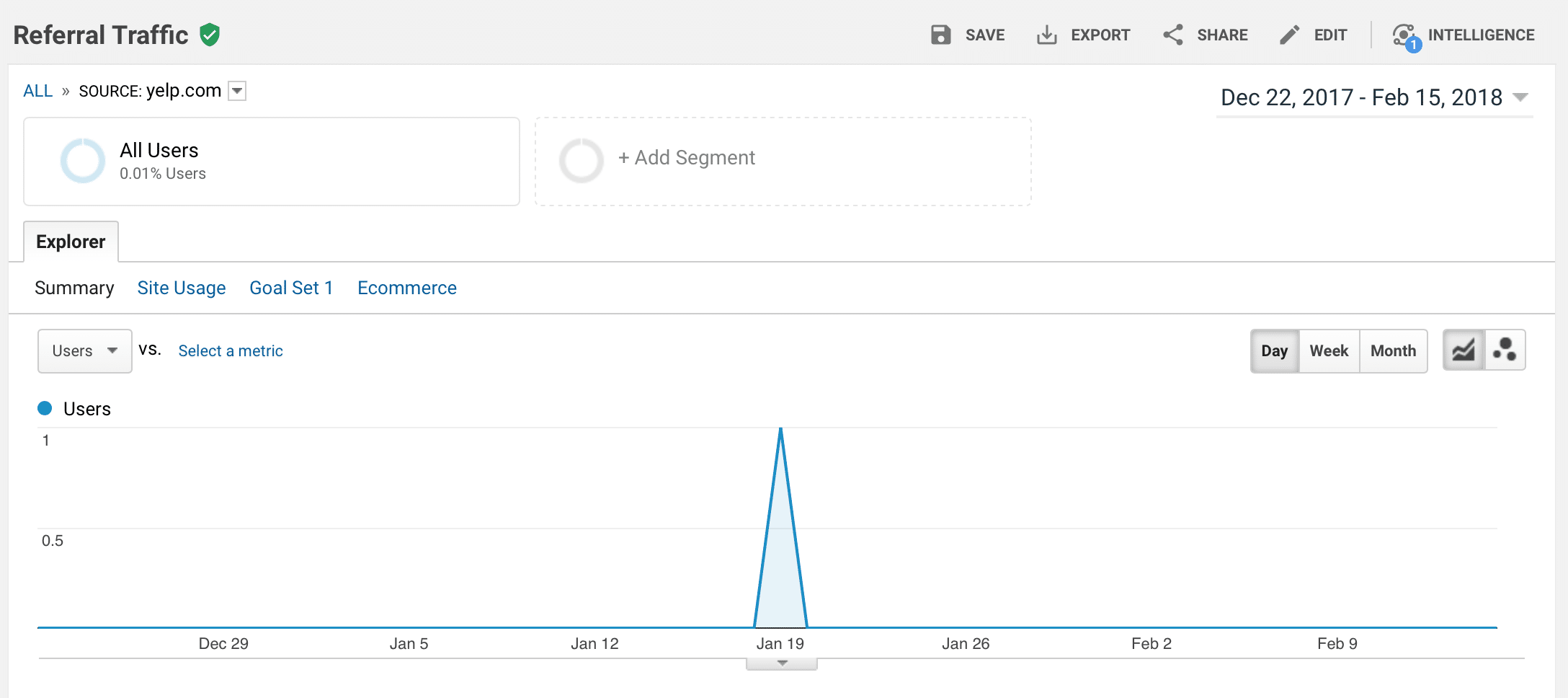Click the SHARE label
This screenshot has height=698, width=1568.
tap(1222, 35)
